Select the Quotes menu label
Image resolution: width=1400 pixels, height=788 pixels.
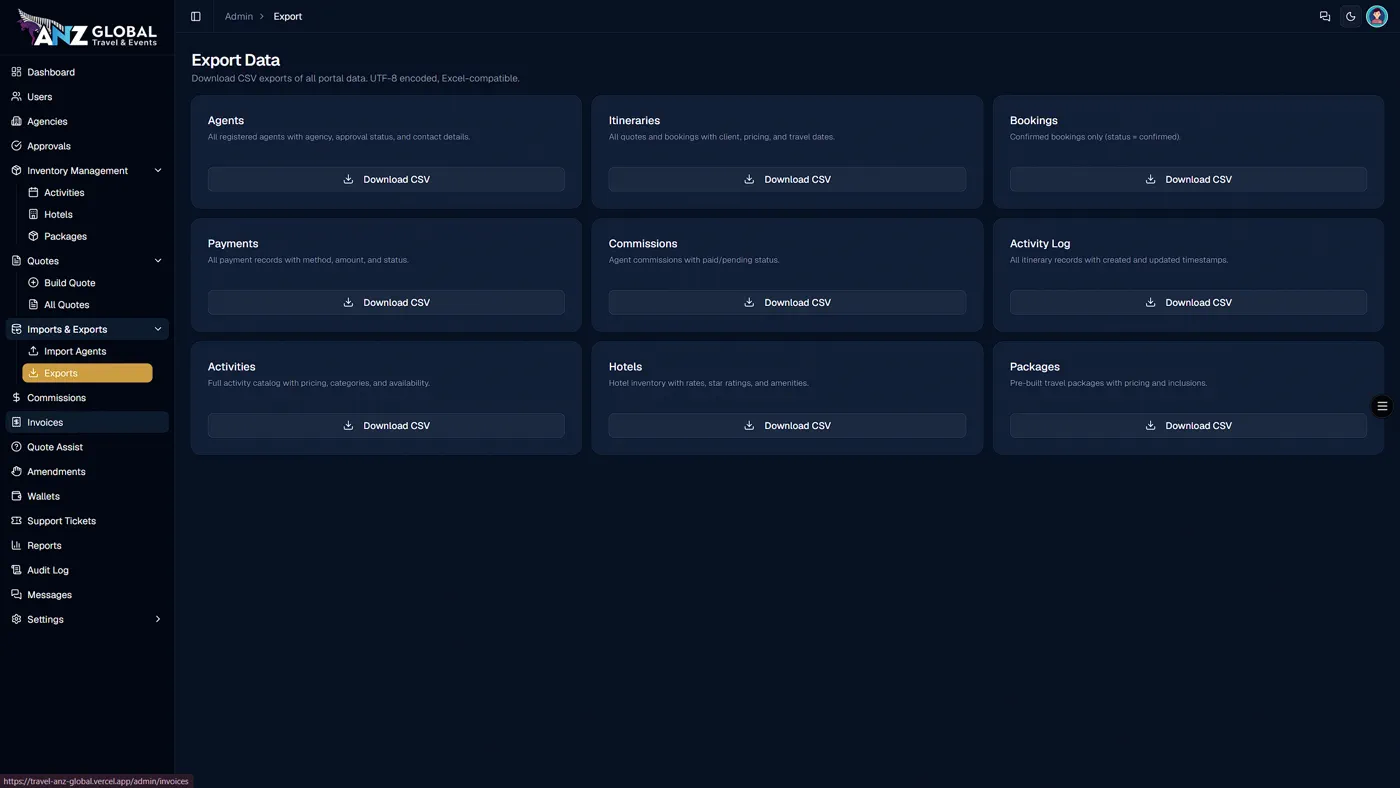(x=43, y=261)
